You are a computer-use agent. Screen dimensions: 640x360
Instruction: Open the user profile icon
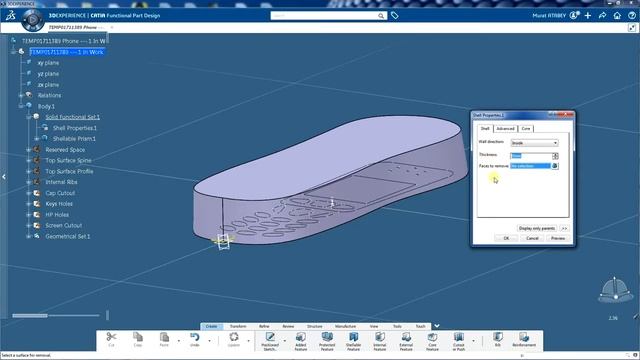(574, 16)
